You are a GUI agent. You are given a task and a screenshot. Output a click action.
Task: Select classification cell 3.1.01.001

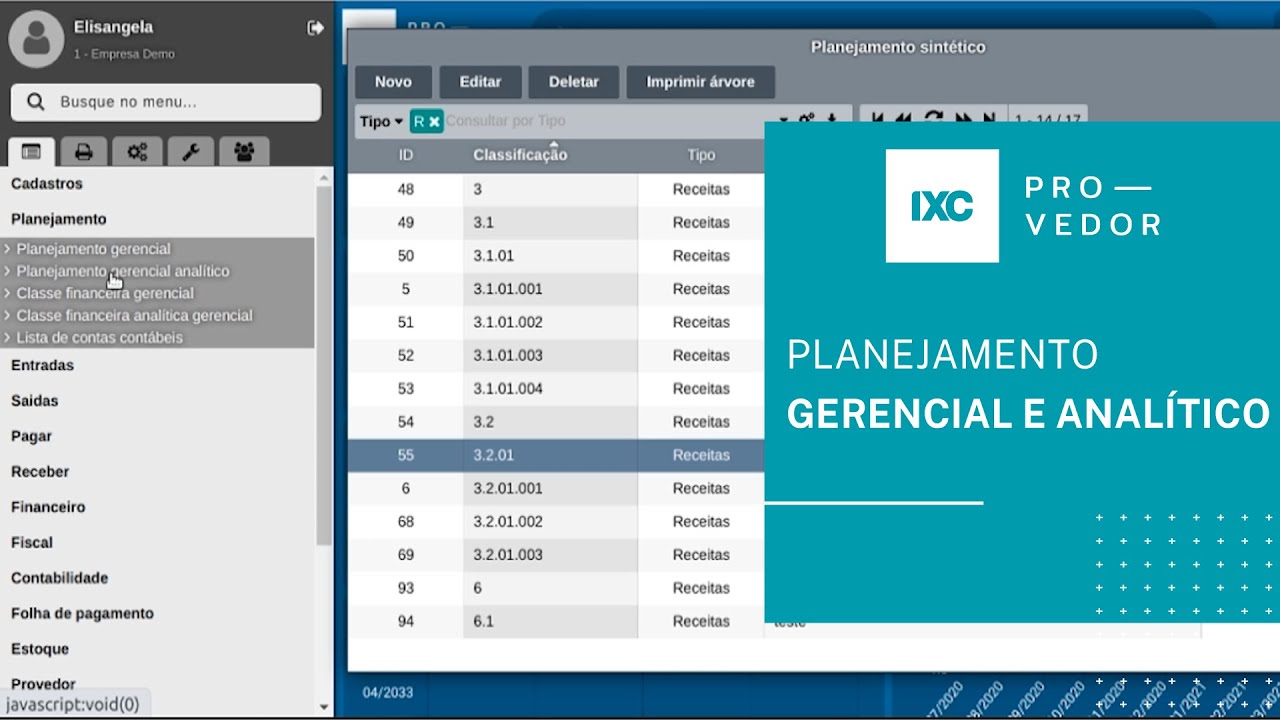point(550,289)
